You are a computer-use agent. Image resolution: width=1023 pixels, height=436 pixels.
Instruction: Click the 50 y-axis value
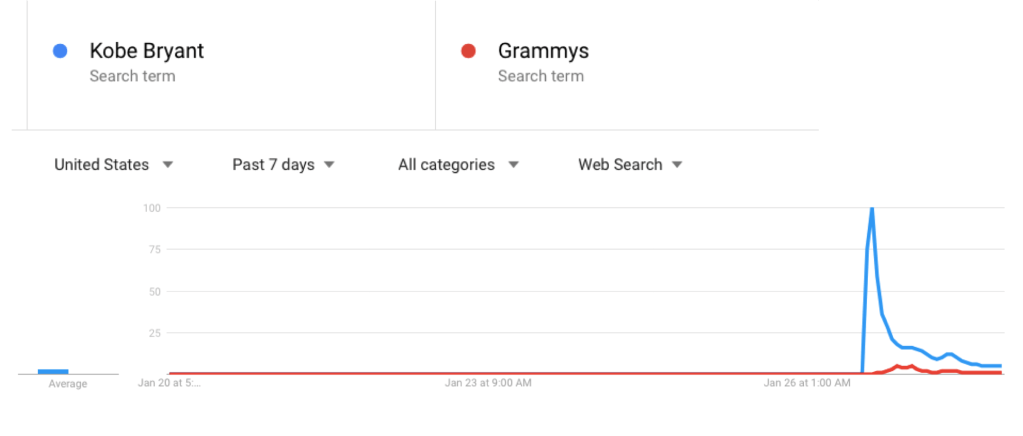(x=155, y=291)
